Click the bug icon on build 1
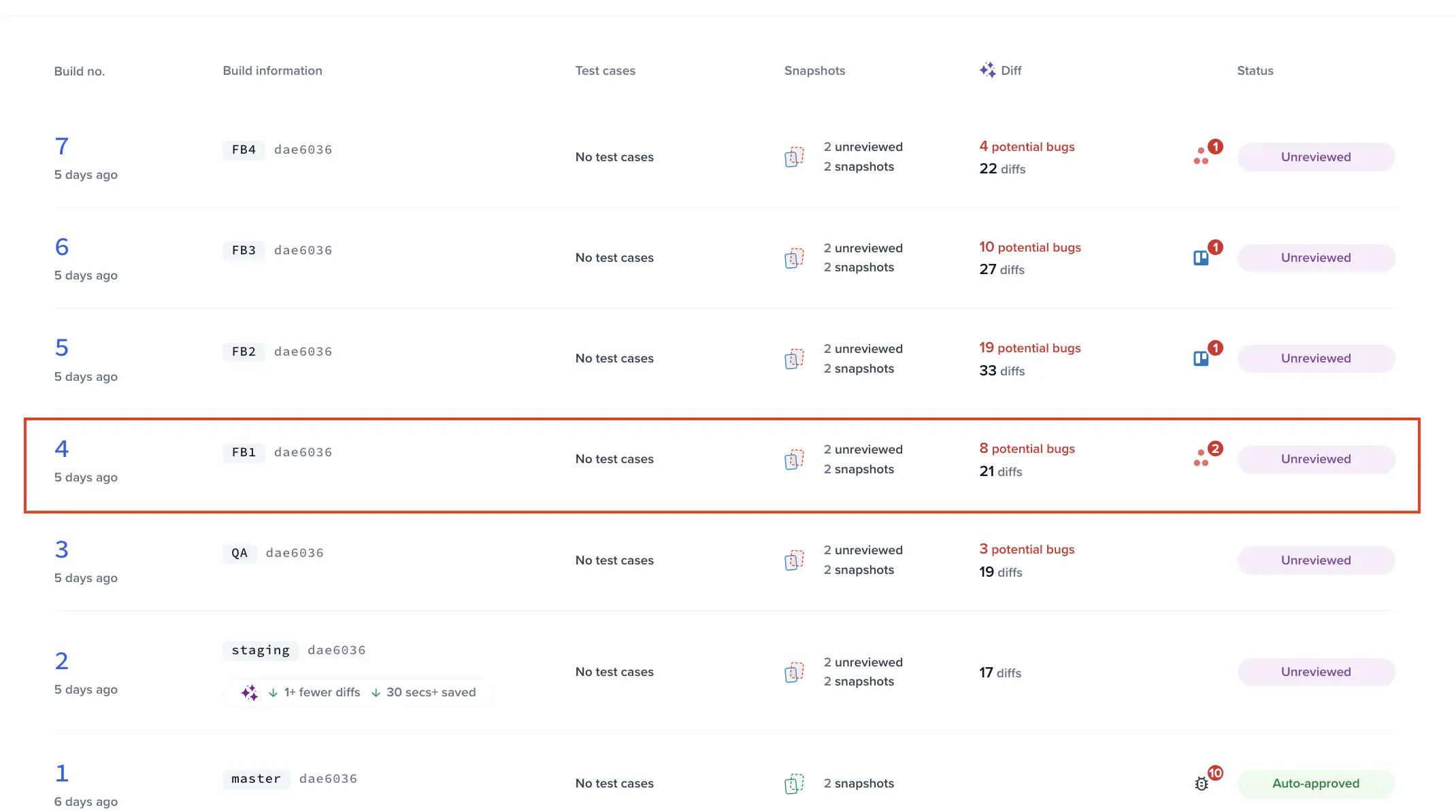The image size is (1456, 812). coord(1201,783)
